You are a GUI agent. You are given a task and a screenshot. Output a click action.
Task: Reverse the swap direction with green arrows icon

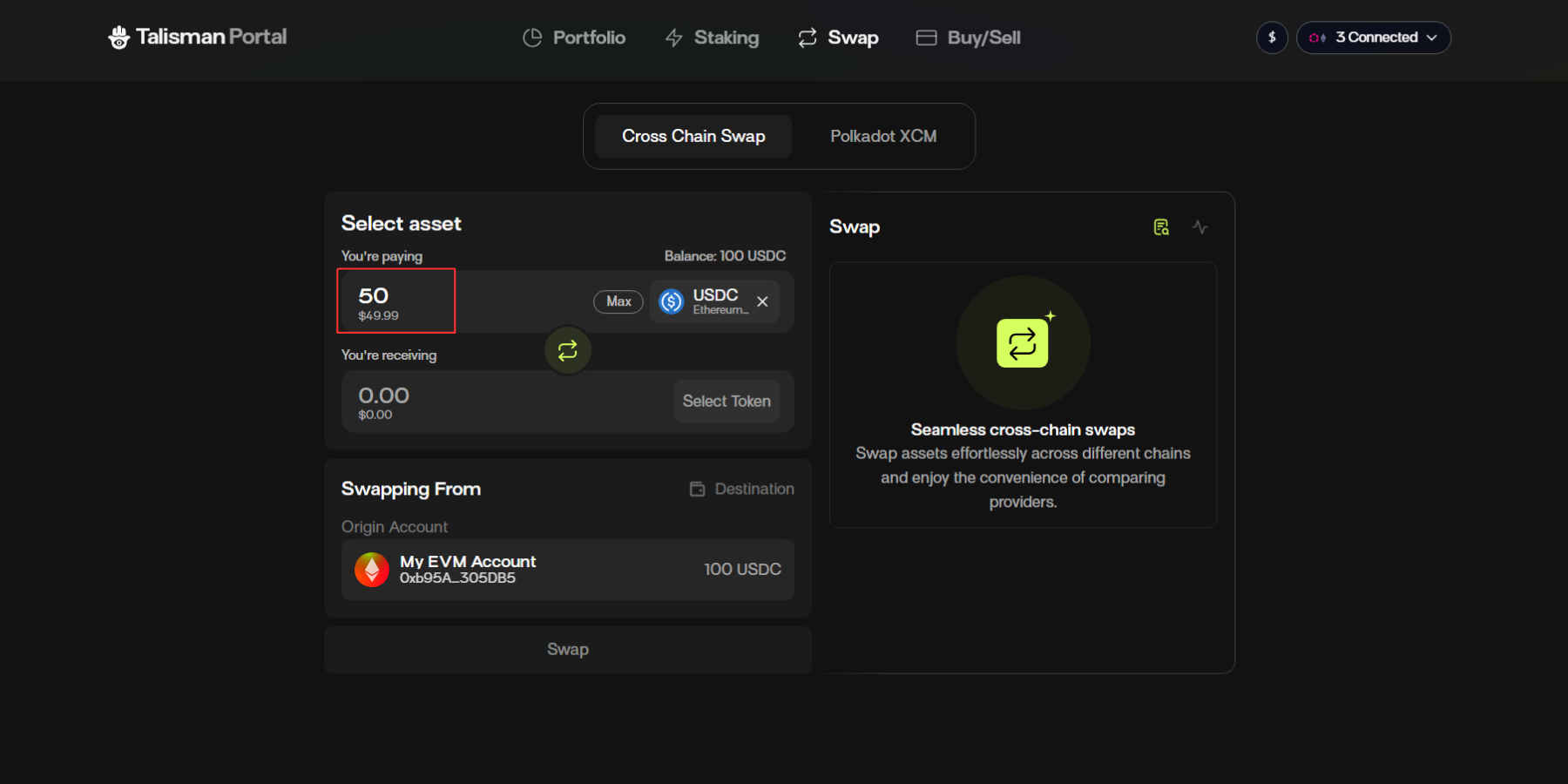click(x=568, y=350)
